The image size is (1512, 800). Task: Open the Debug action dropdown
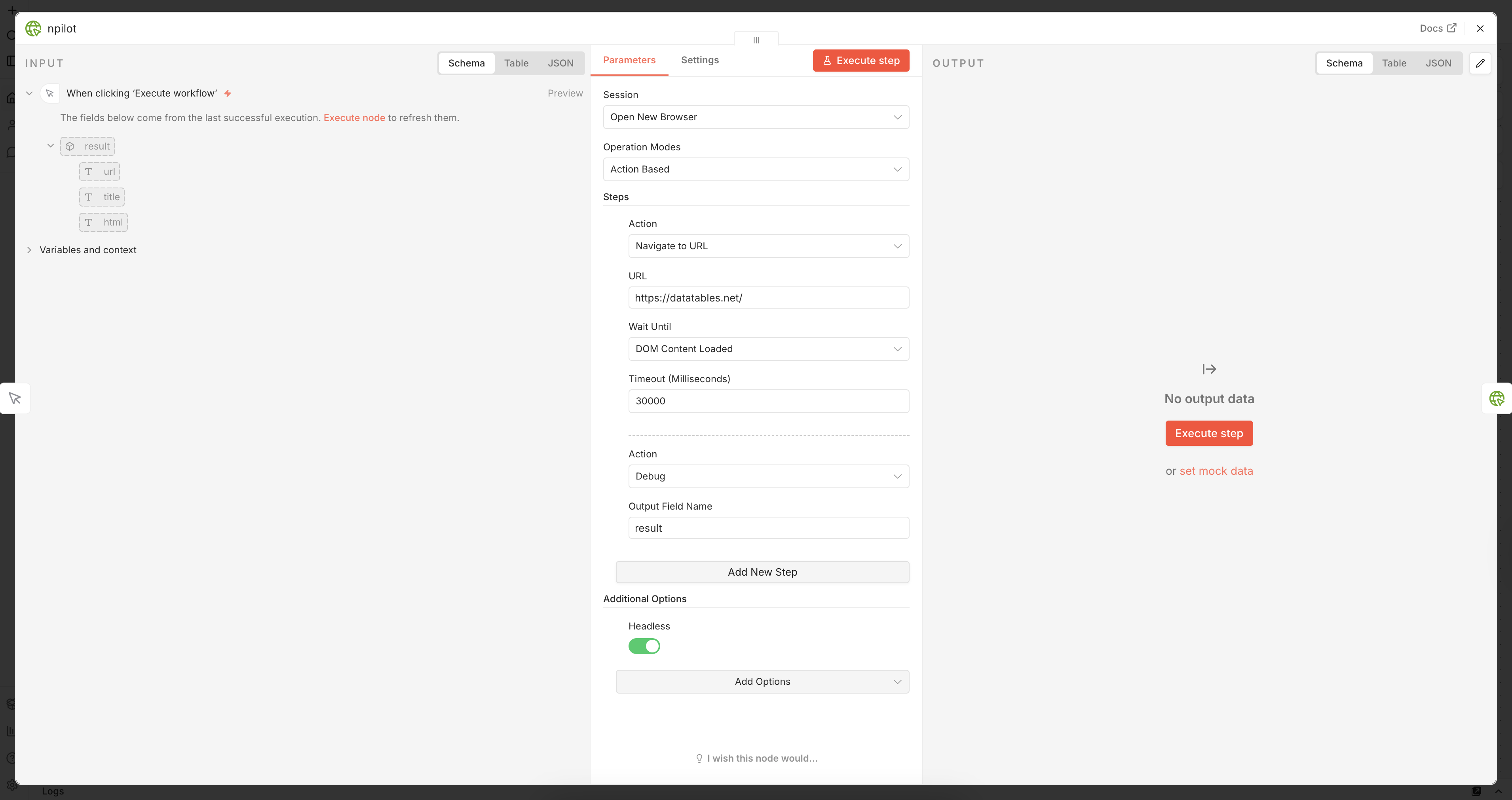point(768,476)
